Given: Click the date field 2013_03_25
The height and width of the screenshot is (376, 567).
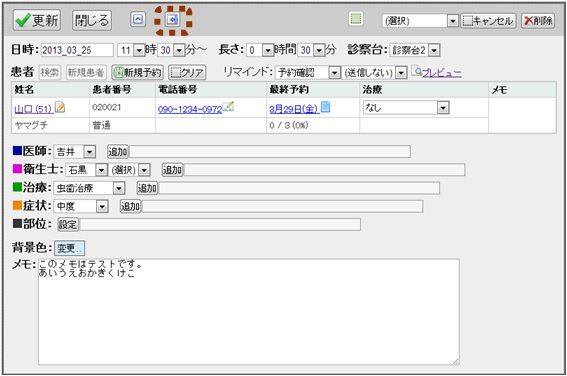Looking at the screenshot, I should [77, 50].
